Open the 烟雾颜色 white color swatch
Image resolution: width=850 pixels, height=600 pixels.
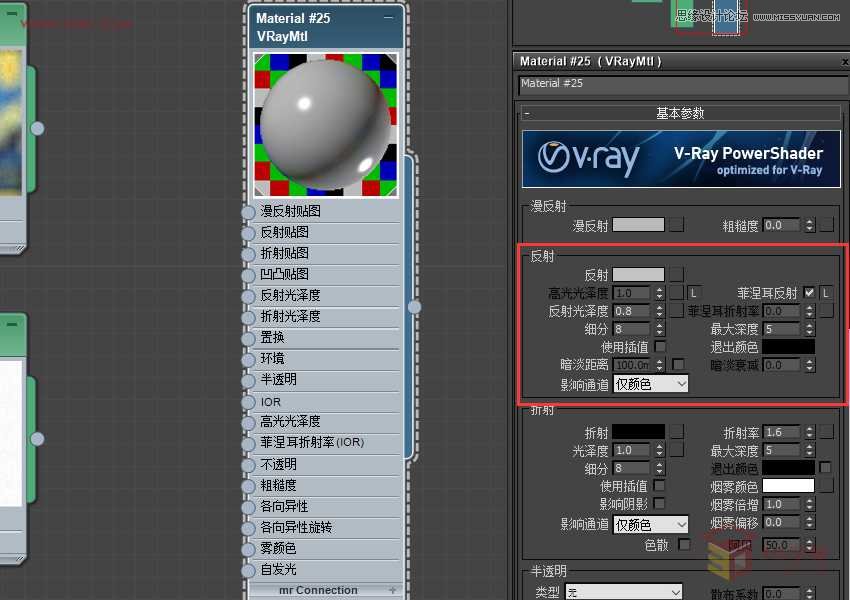tap(788, 484)
